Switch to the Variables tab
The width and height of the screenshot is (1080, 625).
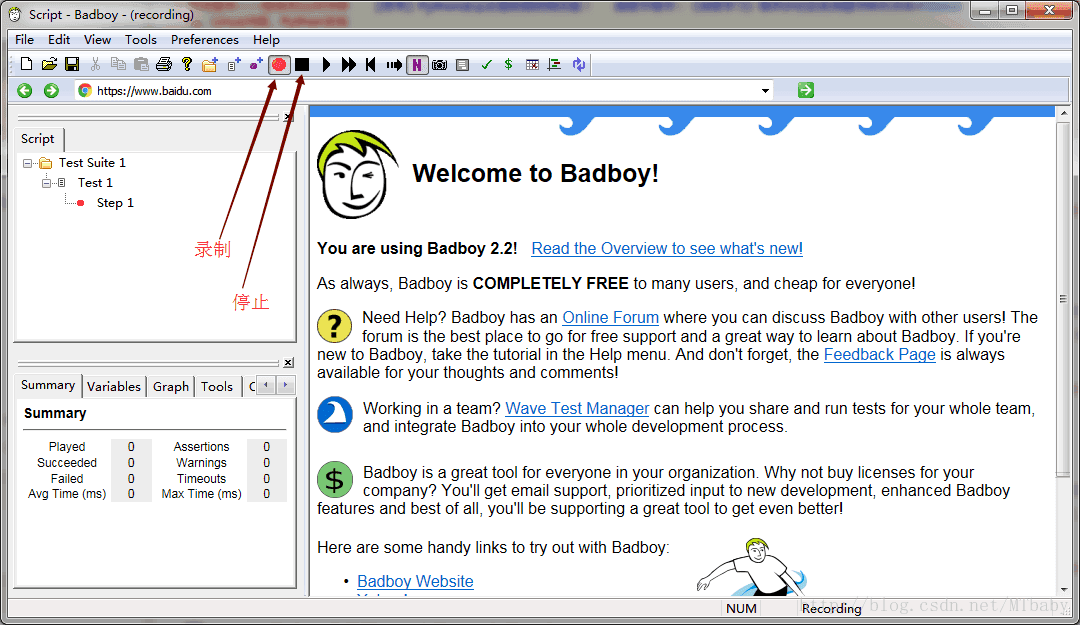click(114, 387)
